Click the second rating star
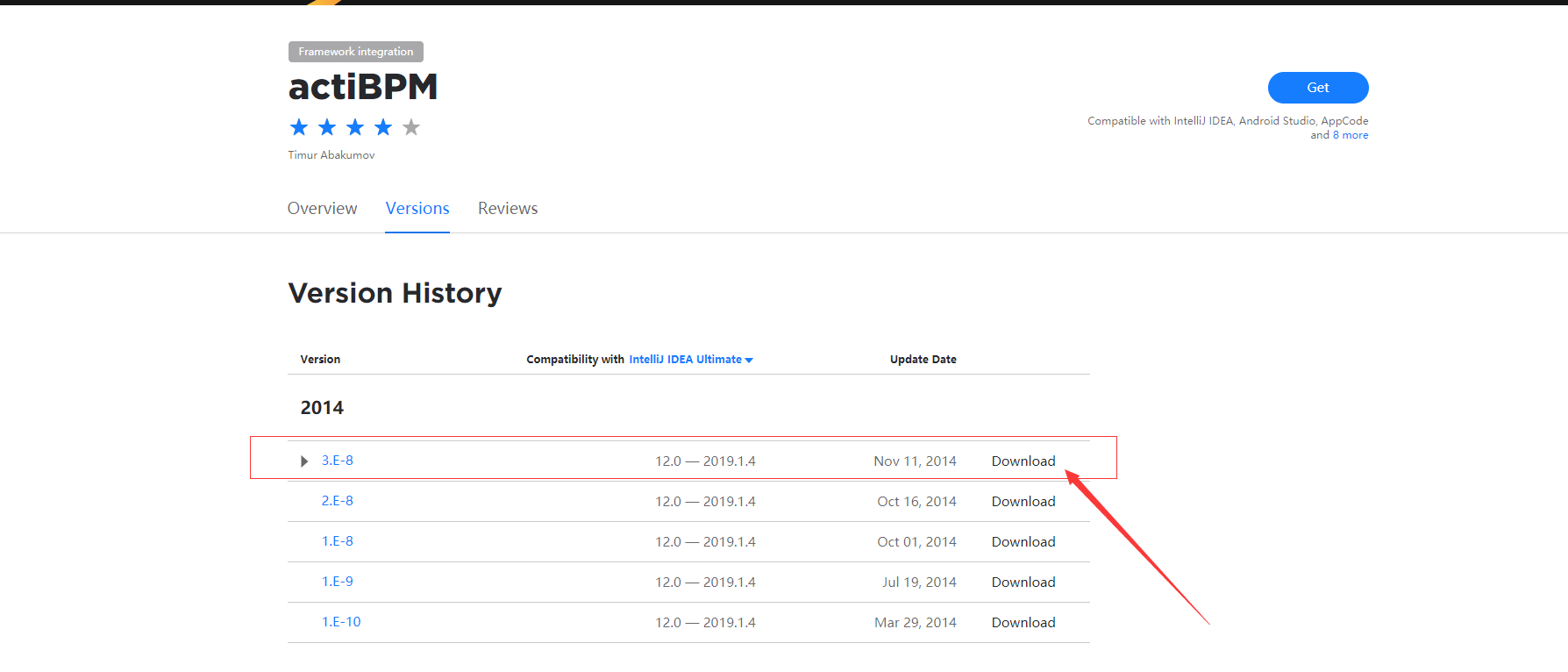This screenshot has width=1568, height=672. click(x=327, y=127)
